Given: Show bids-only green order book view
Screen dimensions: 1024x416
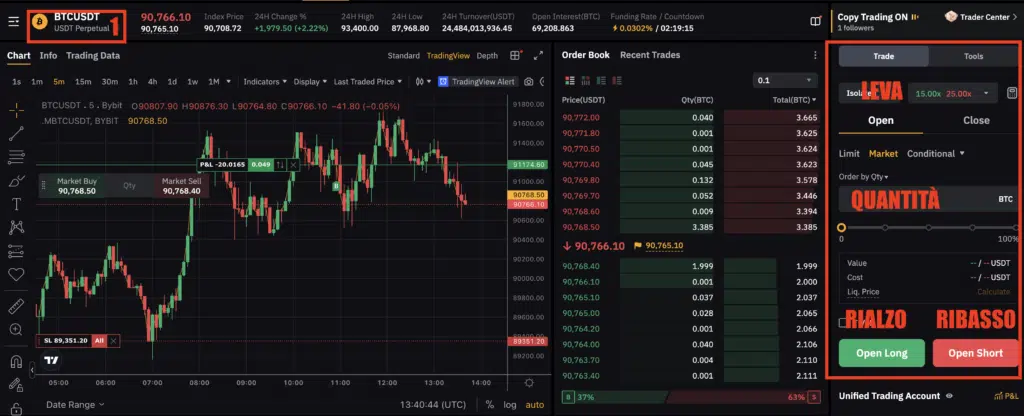Looking at the screenshot, I should point(601,80).
